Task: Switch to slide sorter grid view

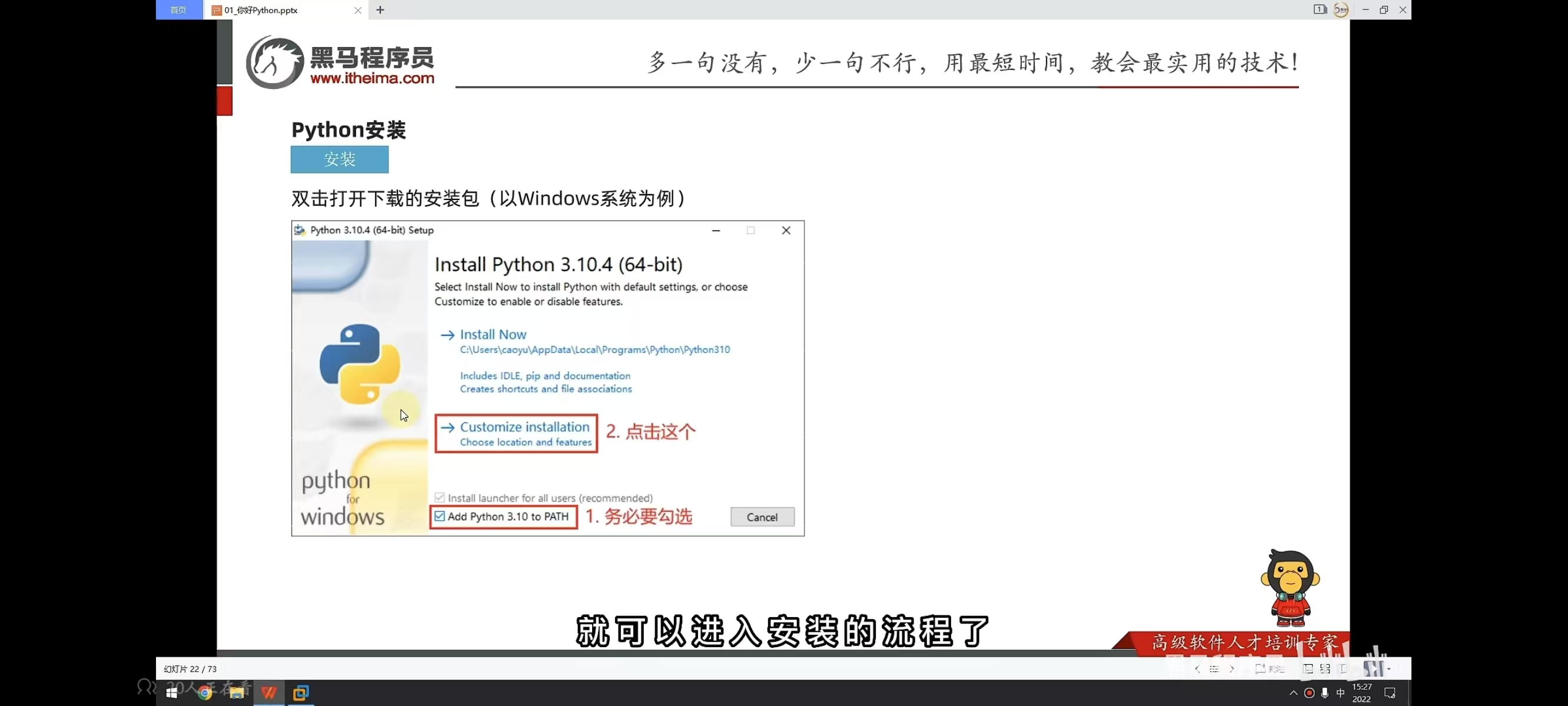Action: (x=1324, y=668)
